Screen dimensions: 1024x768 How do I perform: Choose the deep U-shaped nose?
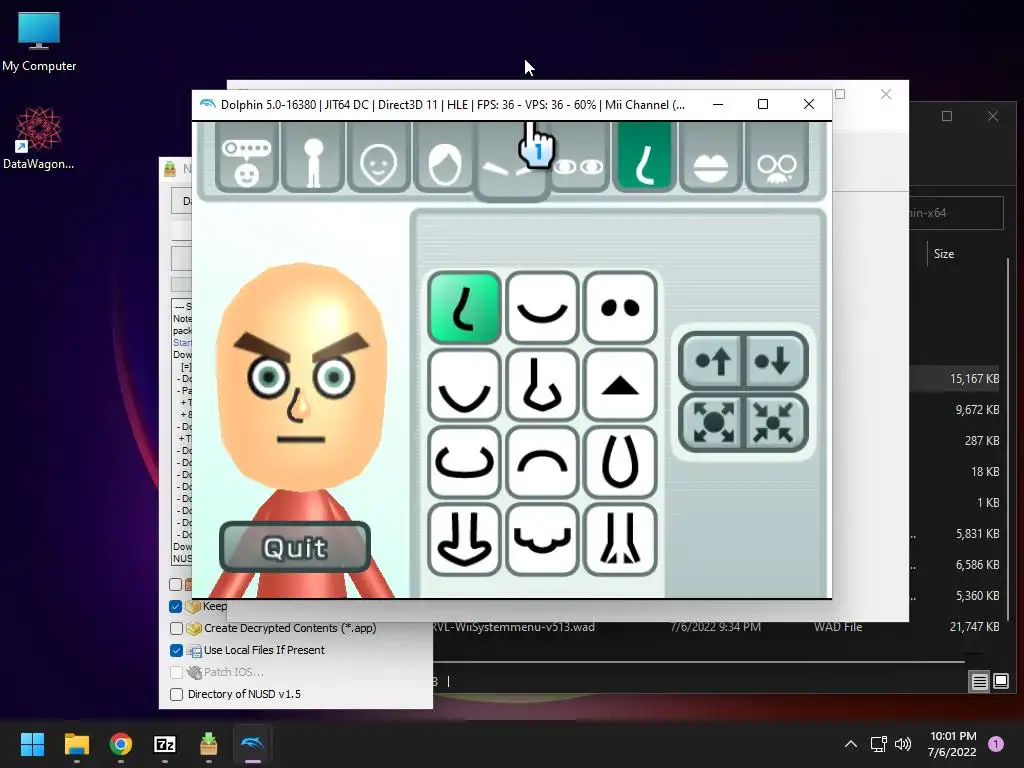click(464, 385)
